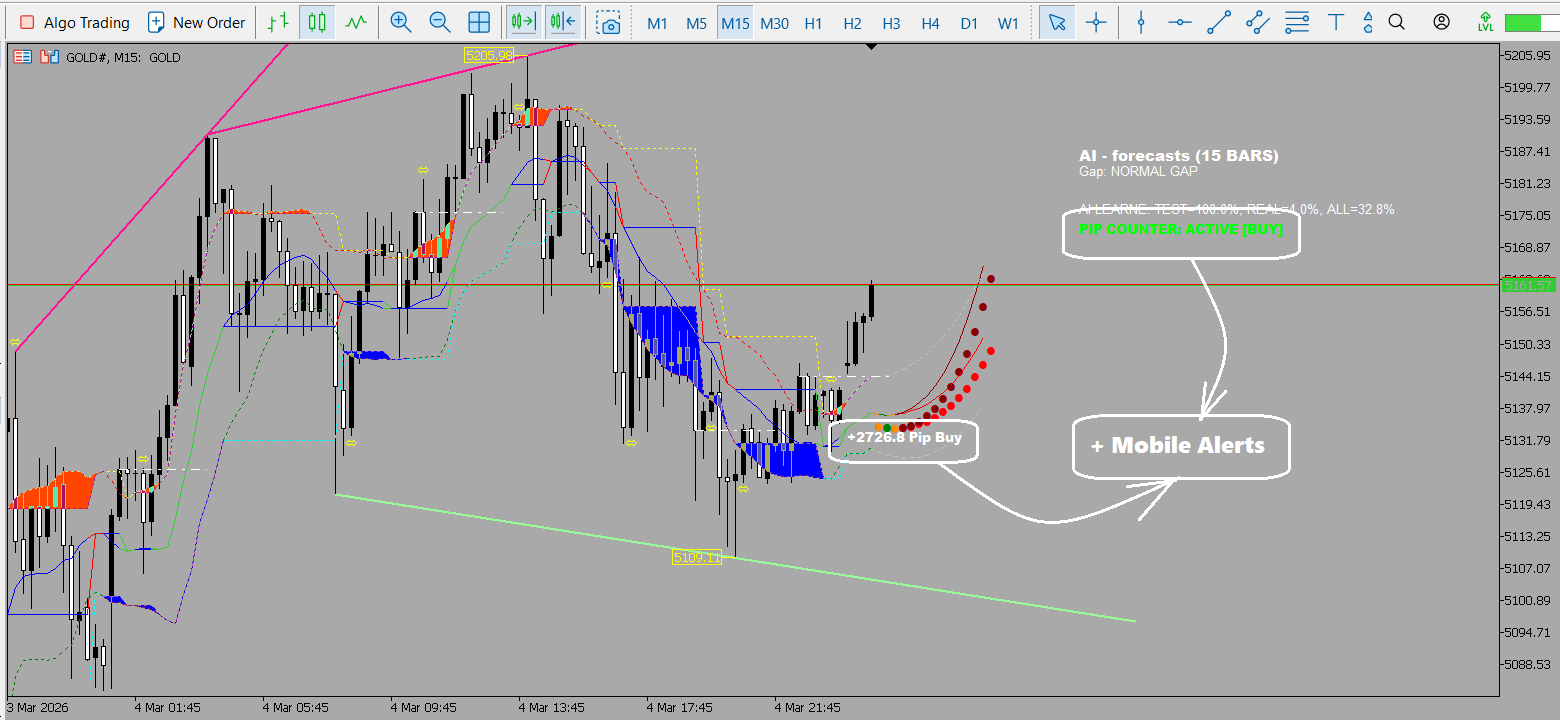Click 5205.95 on the price scale
This screenshot has height=720, width=1560.
pos(1527,55)
